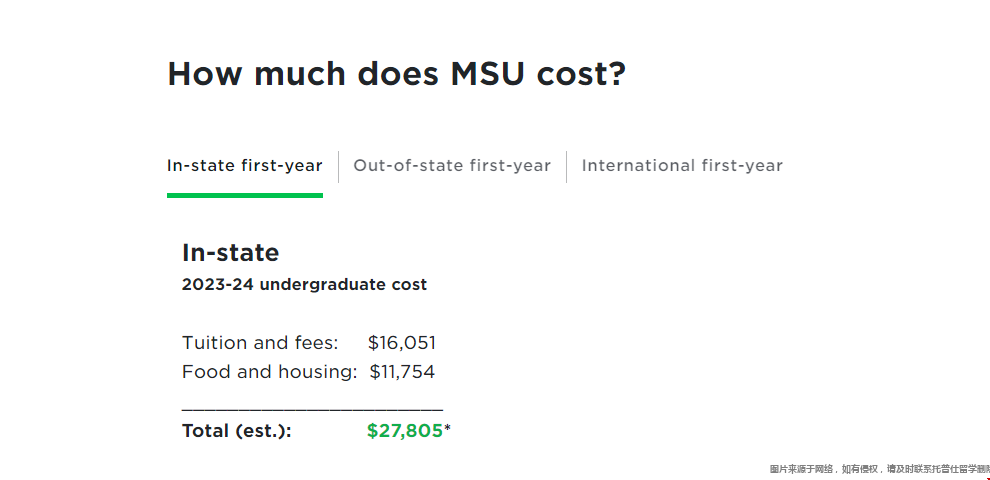The width and height of the screenshot is (990, 480).
Task: Click the green $27,805 total amount
Action: (x=405, y=431)
